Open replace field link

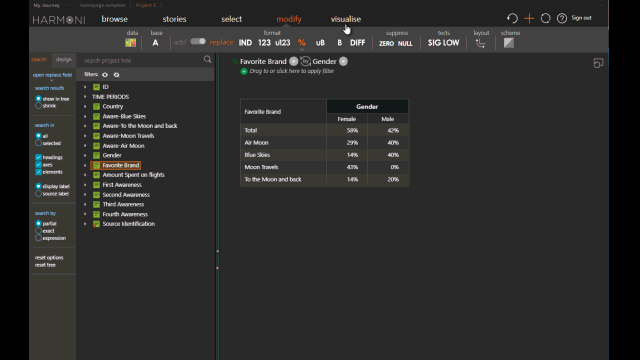click(x=52, y=75)
